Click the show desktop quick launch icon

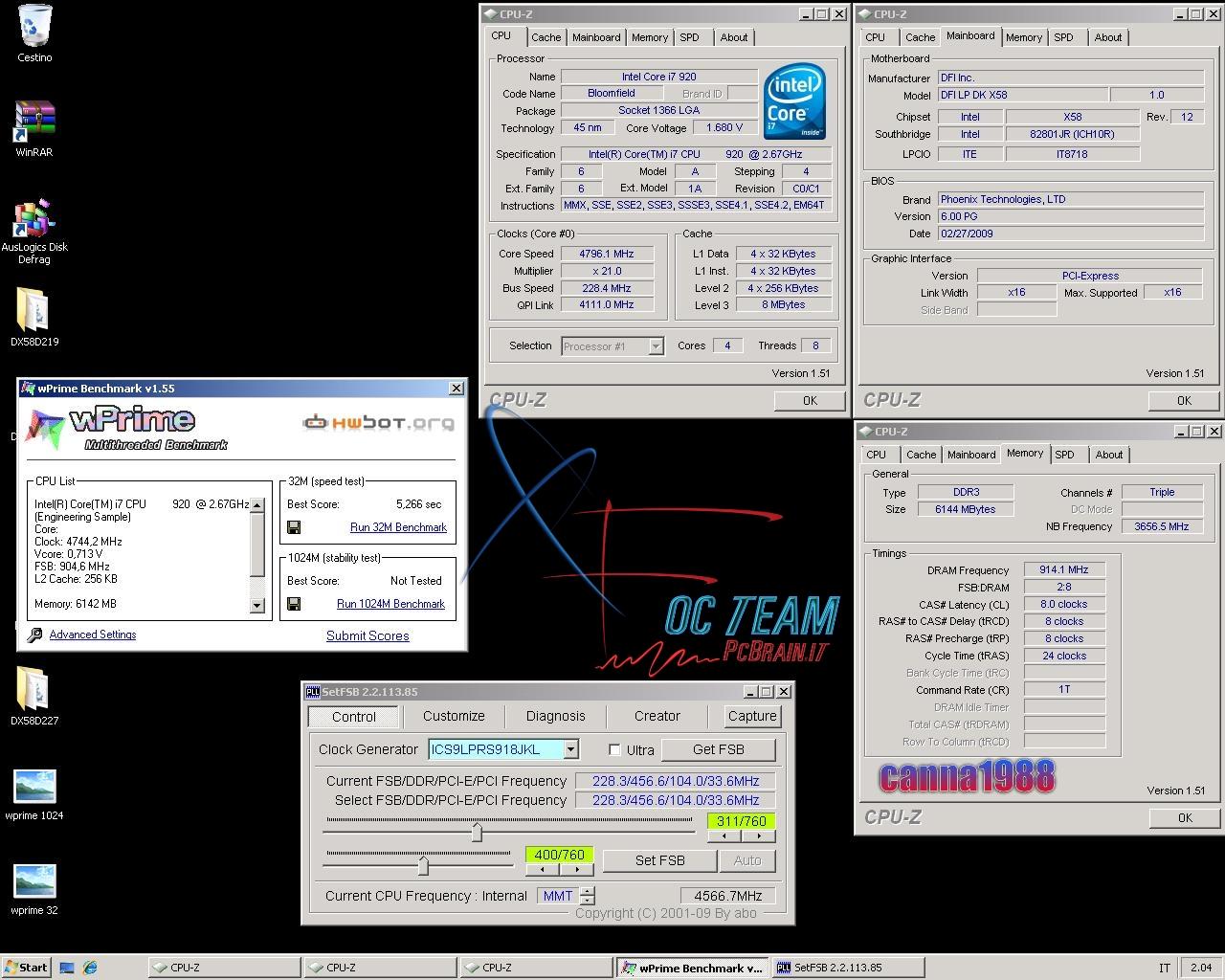tap(67, 968)
